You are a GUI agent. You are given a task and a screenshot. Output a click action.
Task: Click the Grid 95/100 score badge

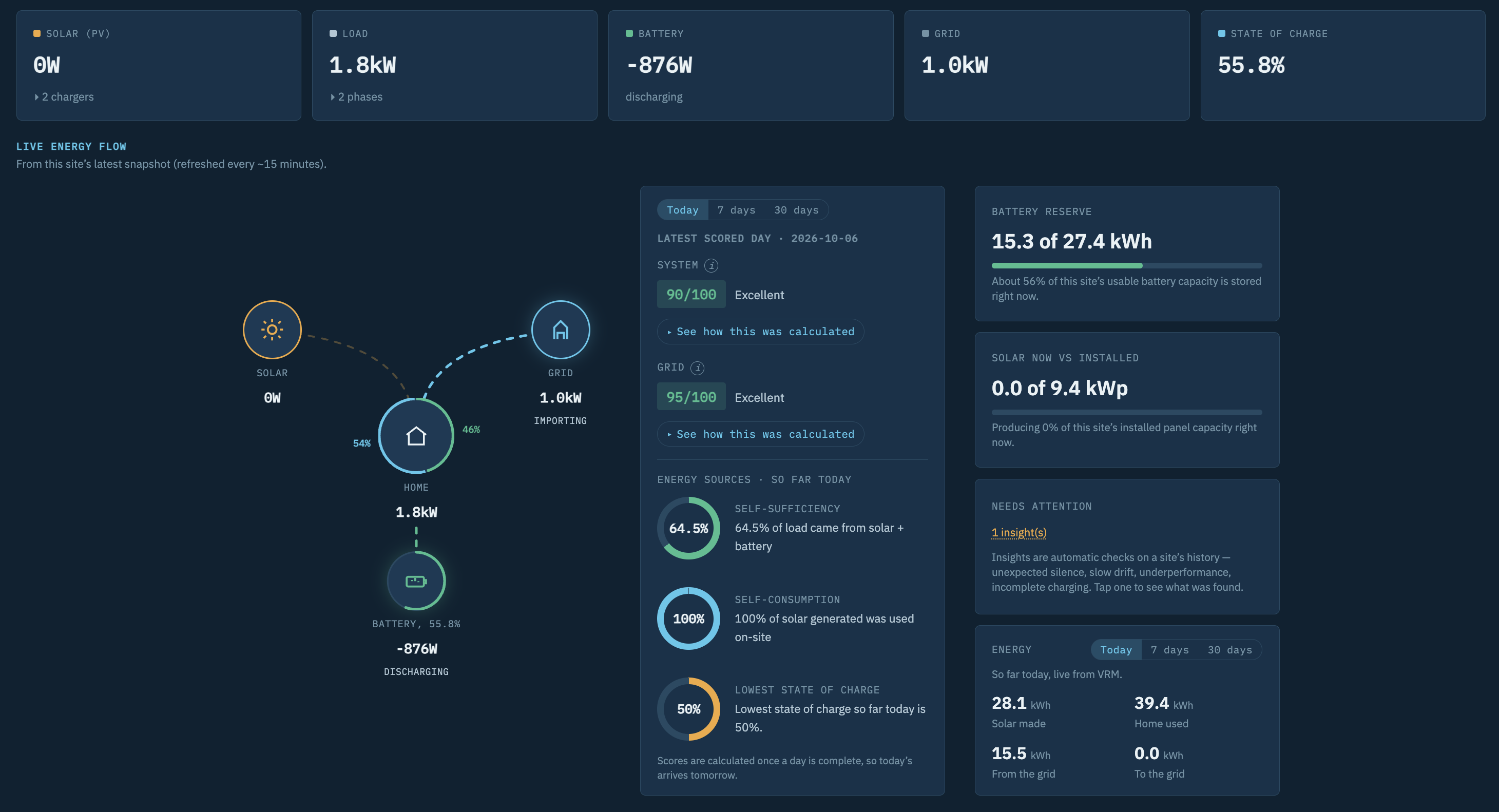[x=691, y=397]
